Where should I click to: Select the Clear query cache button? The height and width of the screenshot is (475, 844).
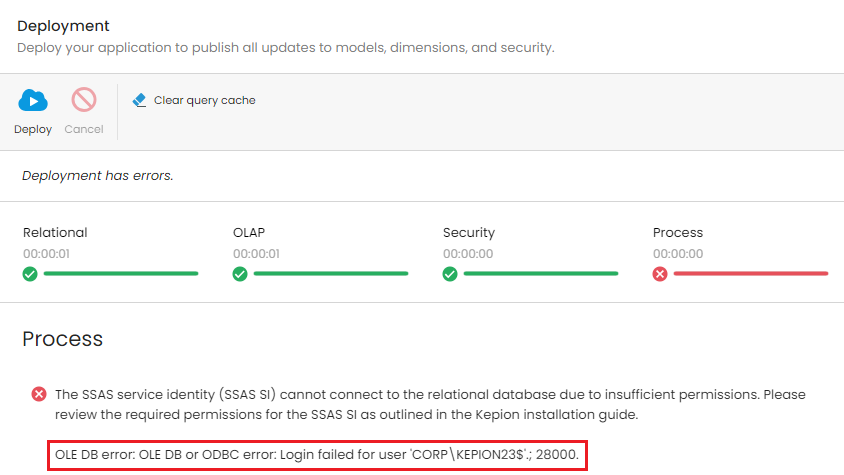click(194, 100)
